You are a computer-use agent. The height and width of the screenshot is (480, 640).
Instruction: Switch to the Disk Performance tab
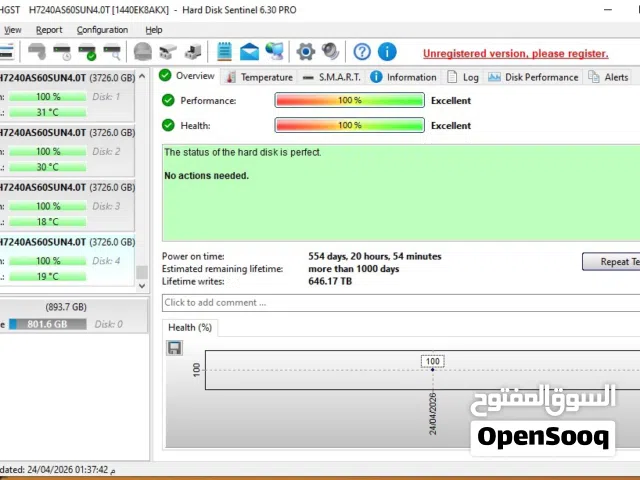pyautogui.click(x=533, y=77)
